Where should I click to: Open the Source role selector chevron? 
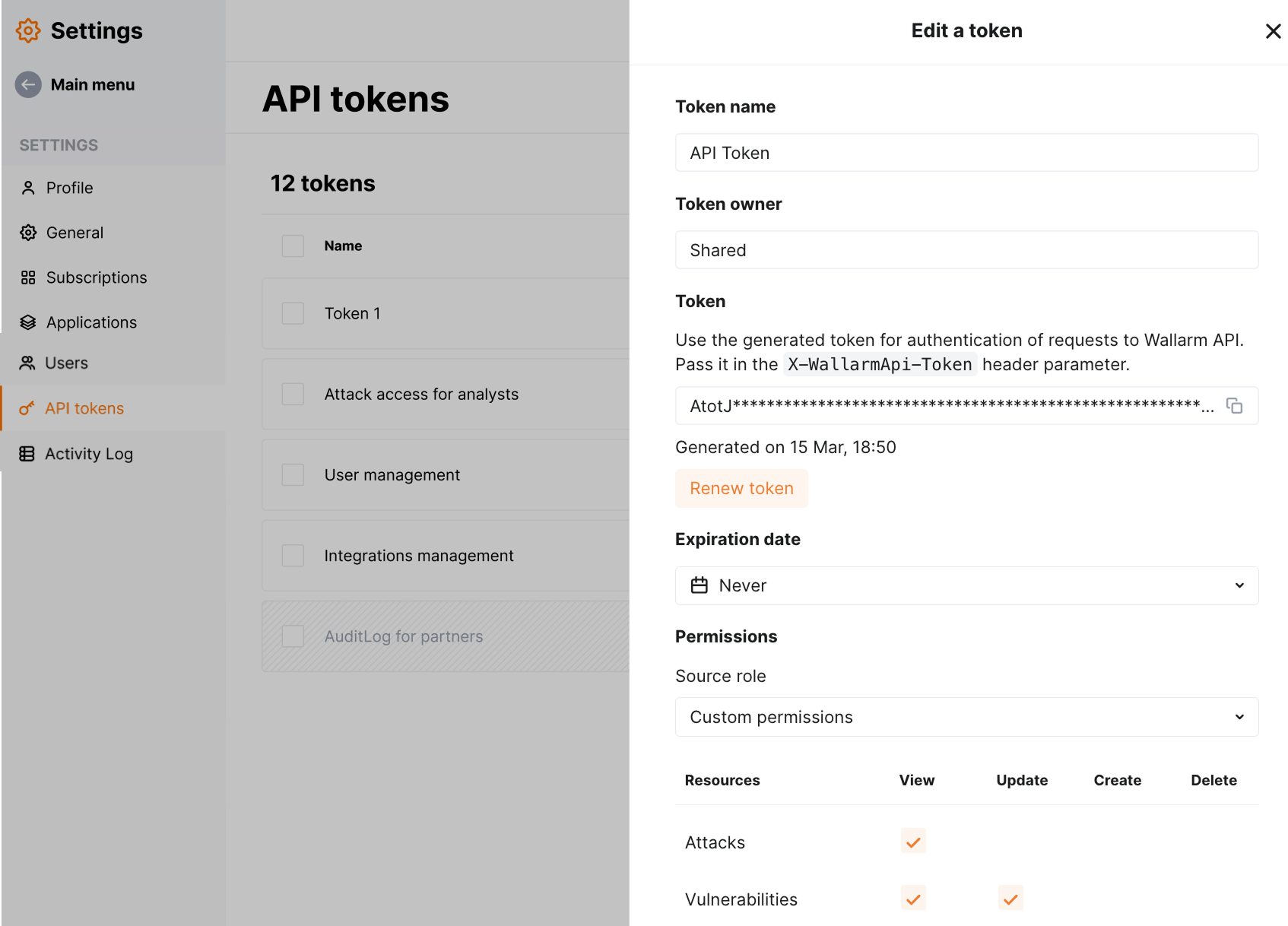pos(1239,716)
